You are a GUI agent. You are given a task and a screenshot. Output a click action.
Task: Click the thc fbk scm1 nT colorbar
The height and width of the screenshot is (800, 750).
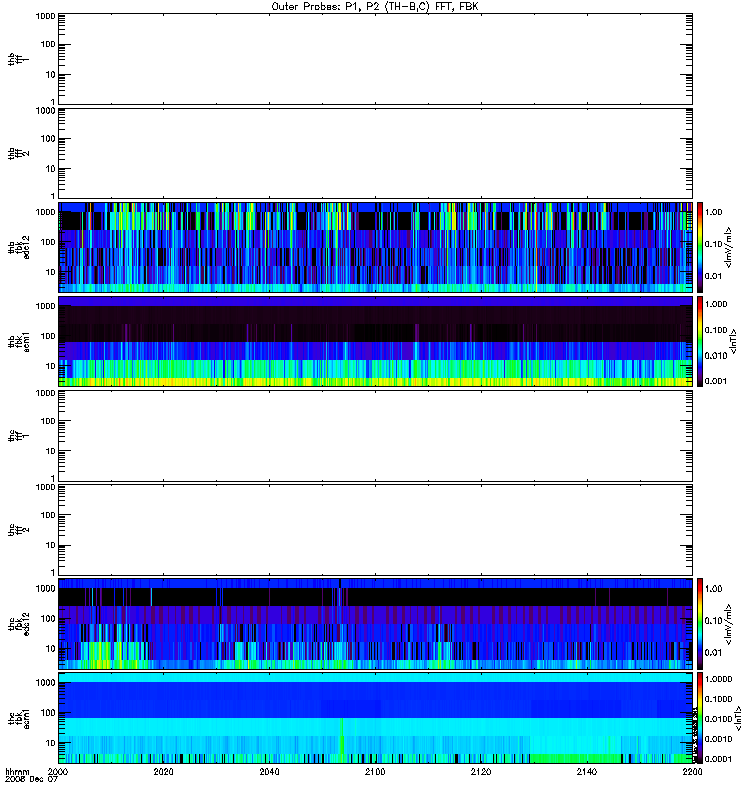point(700,718)
